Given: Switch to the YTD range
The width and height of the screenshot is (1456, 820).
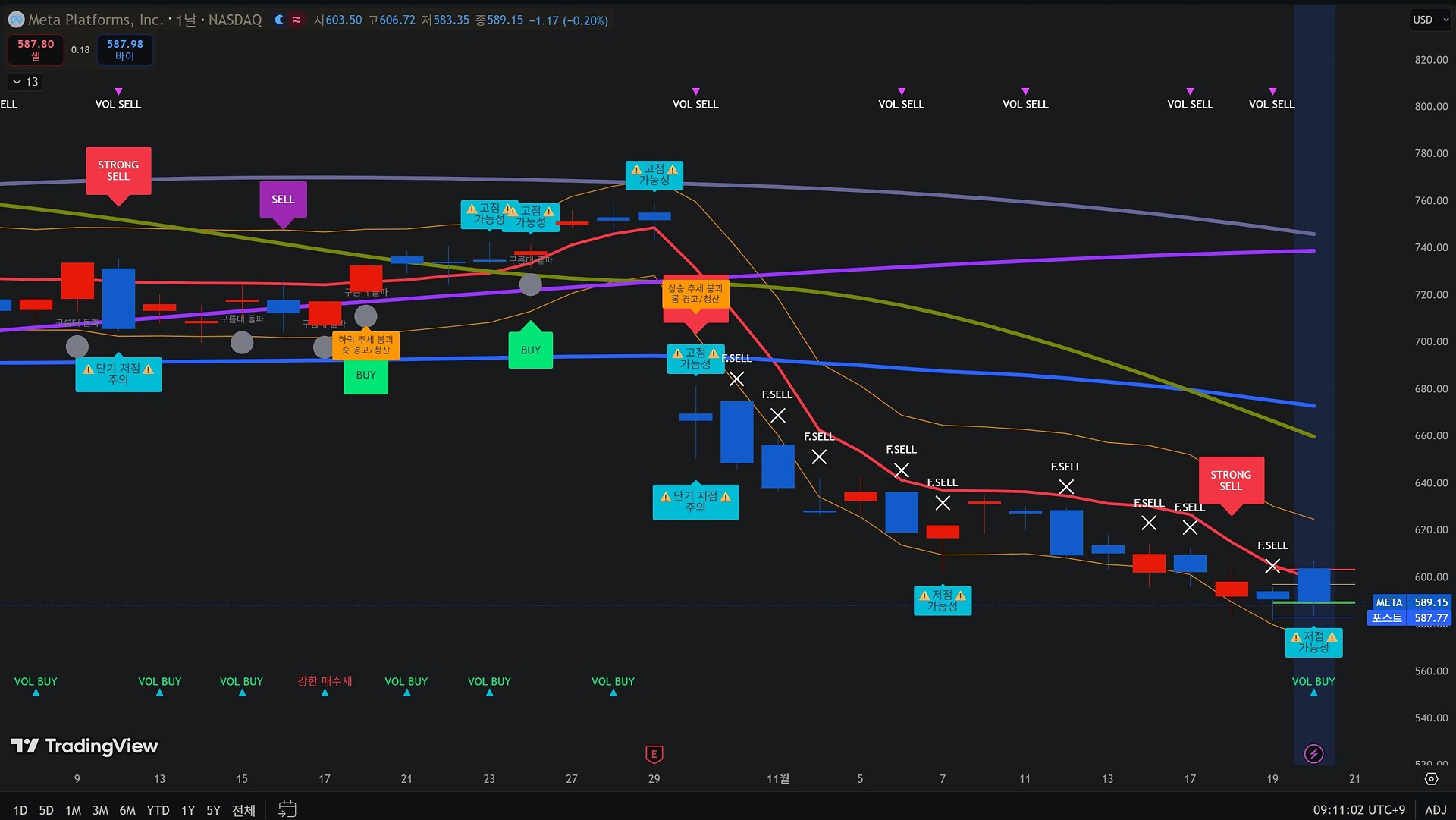Looking at the screenshot, I should click(x=158, y=810).
